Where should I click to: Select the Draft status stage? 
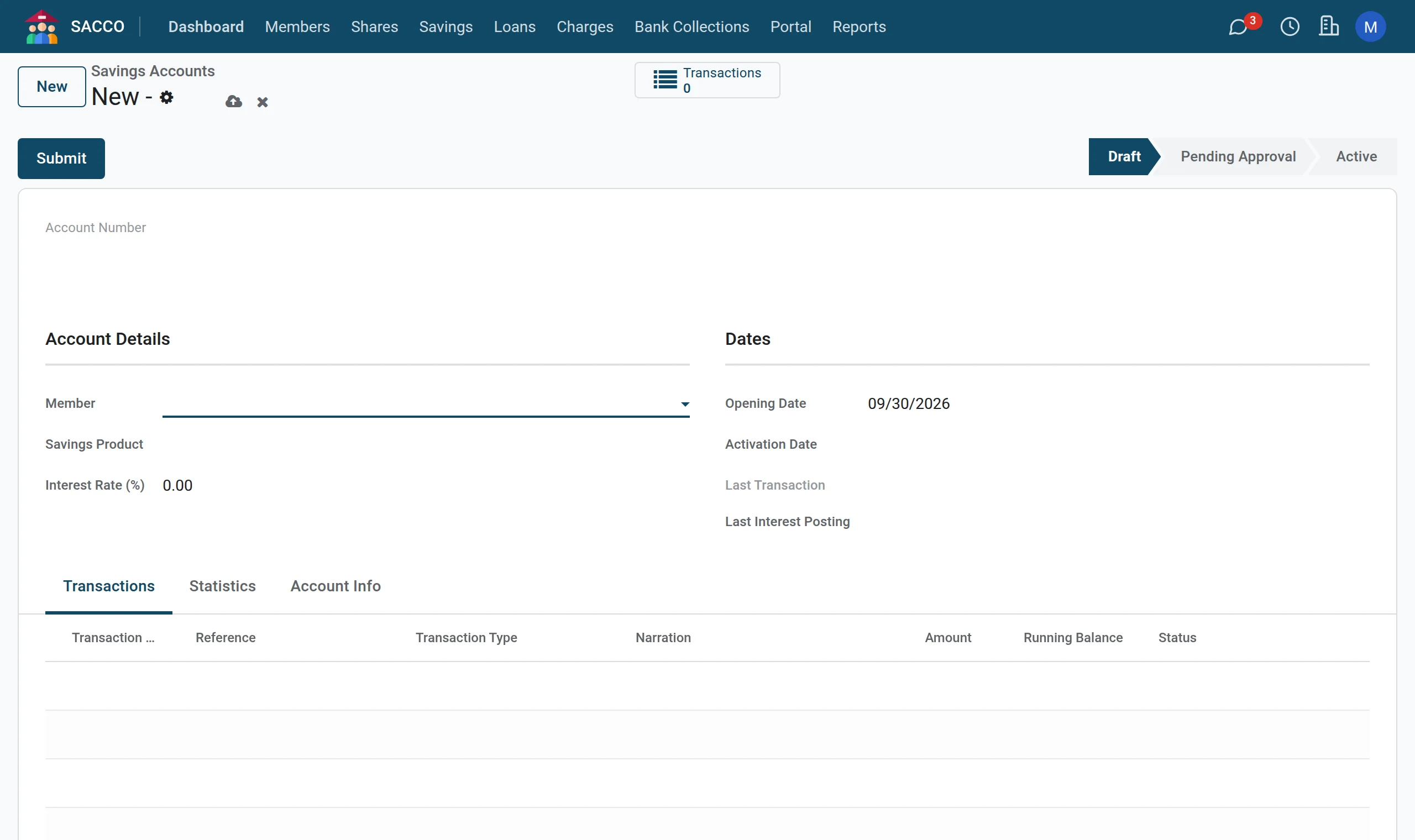(1124, 157)
